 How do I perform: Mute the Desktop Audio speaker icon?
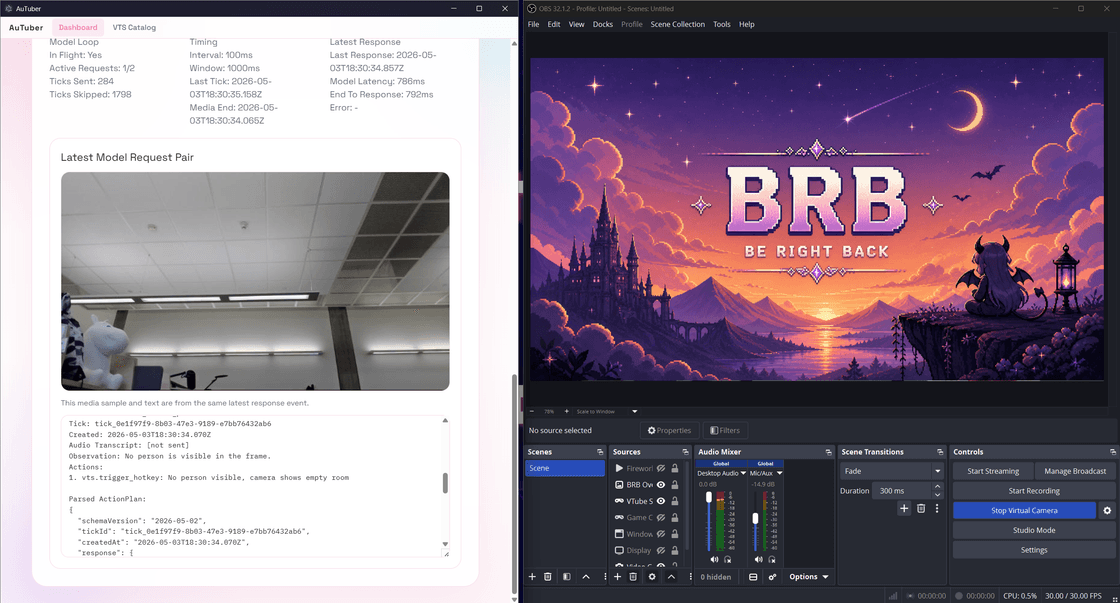[714, 559]
